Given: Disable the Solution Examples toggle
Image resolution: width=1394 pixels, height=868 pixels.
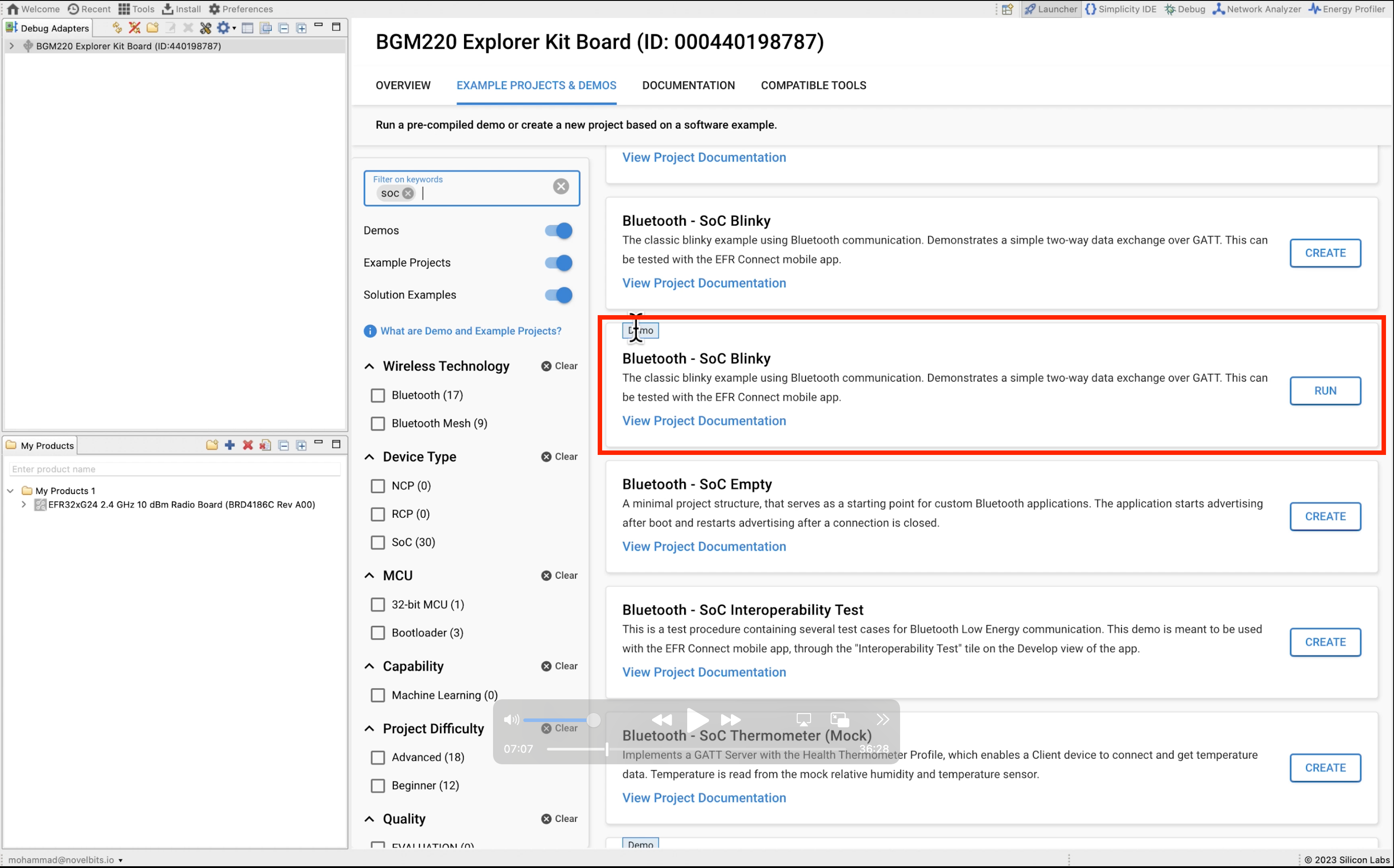Looking at the screenshot, I should click(x=558, y=295).
